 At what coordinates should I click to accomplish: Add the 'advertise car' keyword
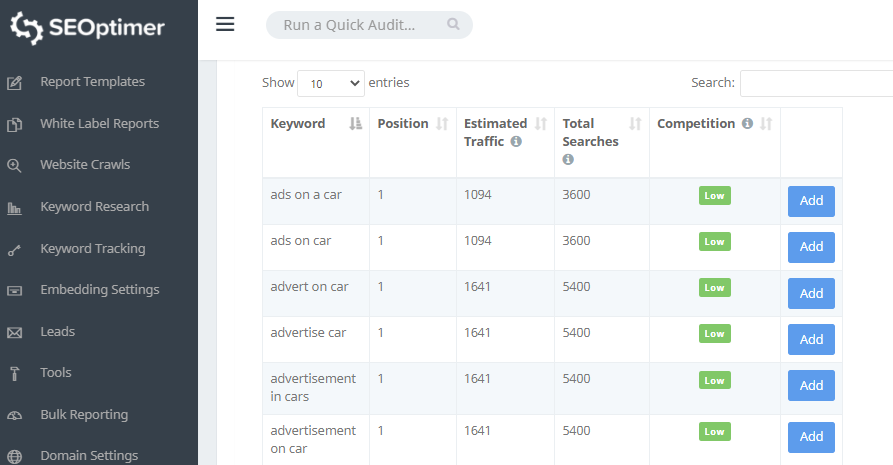[x=811, y=339]
